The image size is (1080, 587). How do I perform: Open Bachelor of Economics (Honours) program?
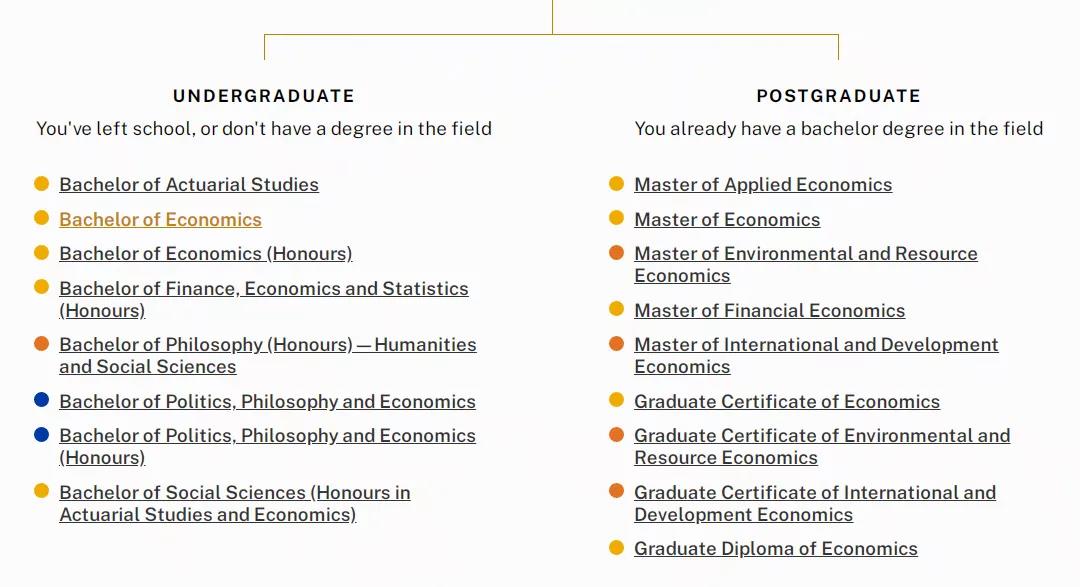(x=205, y=254)
